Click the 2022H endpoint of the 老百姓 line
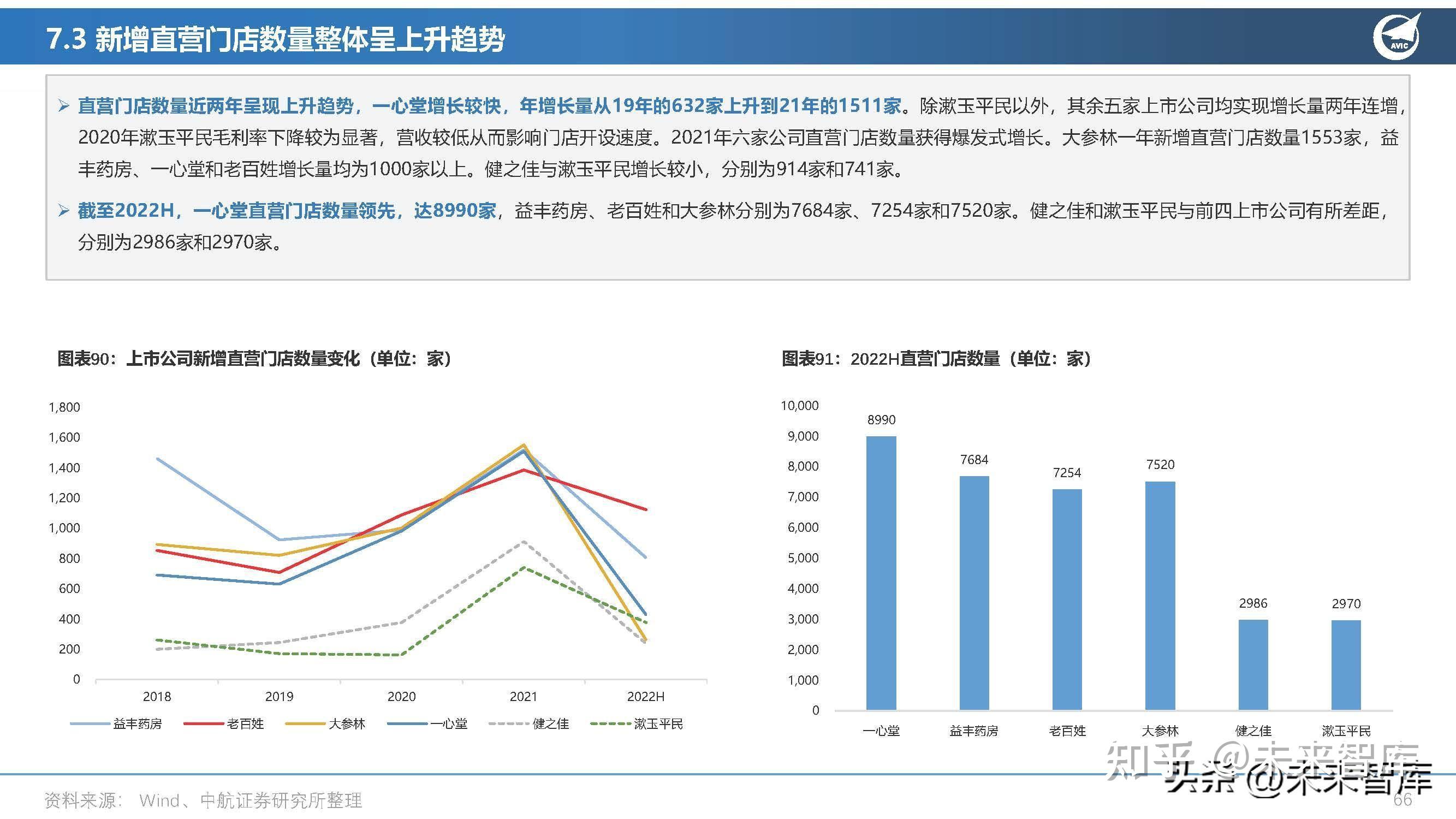The image size is (1456, 819). [646, 509]
